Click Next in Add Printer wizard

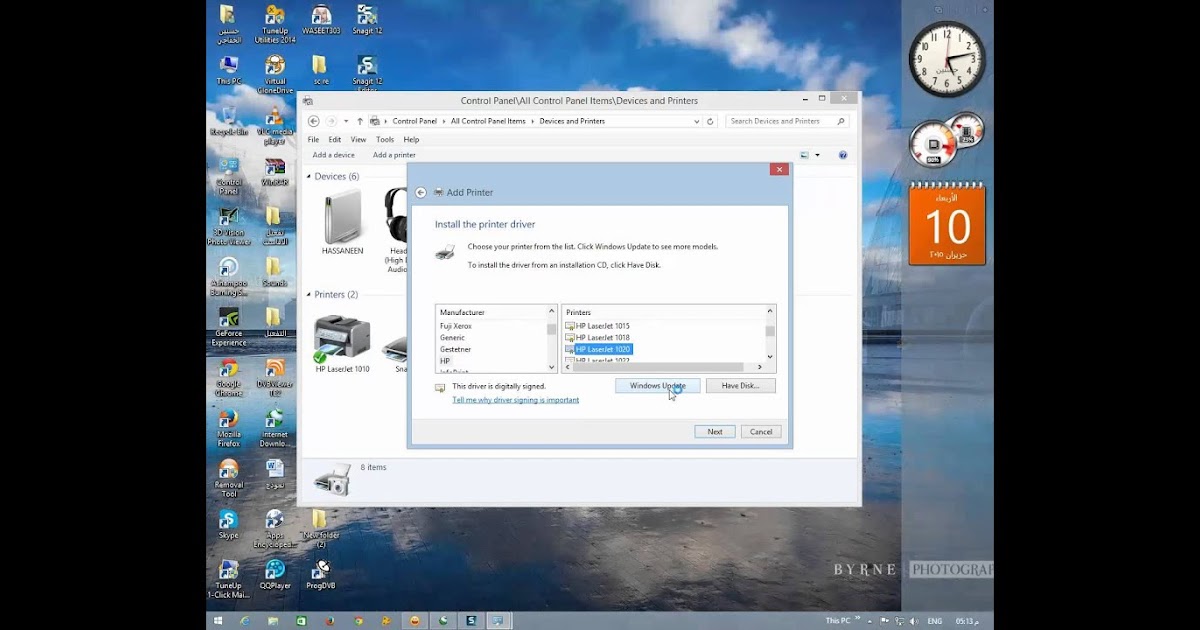(715, 432)
